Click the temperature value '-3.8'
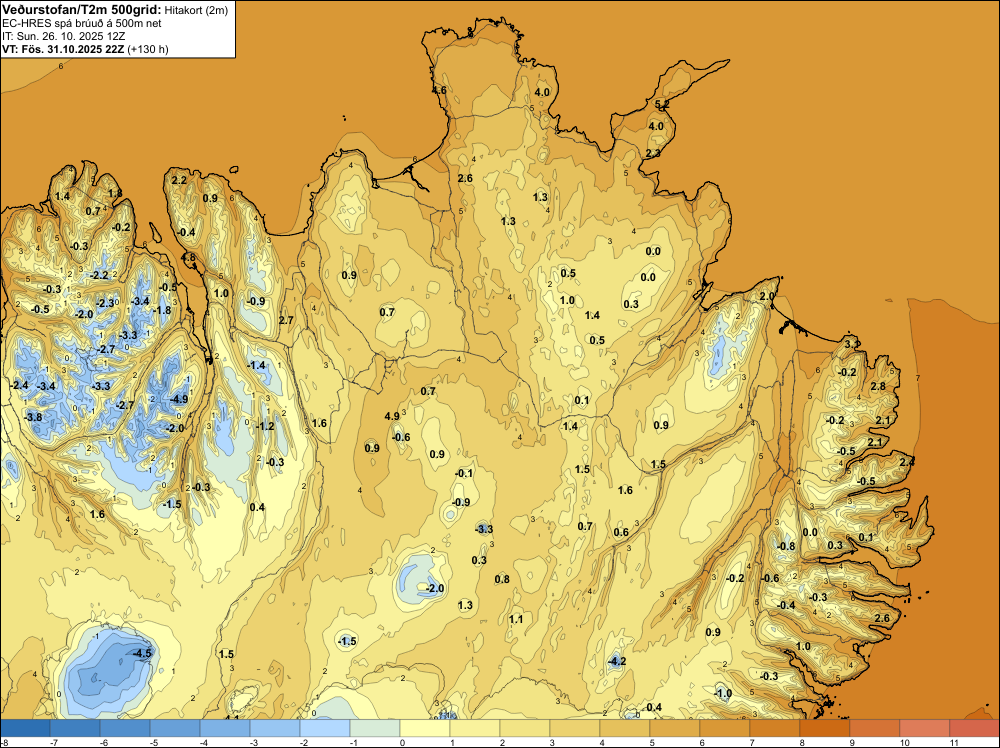1000x748 pixels. coord(33,417)
